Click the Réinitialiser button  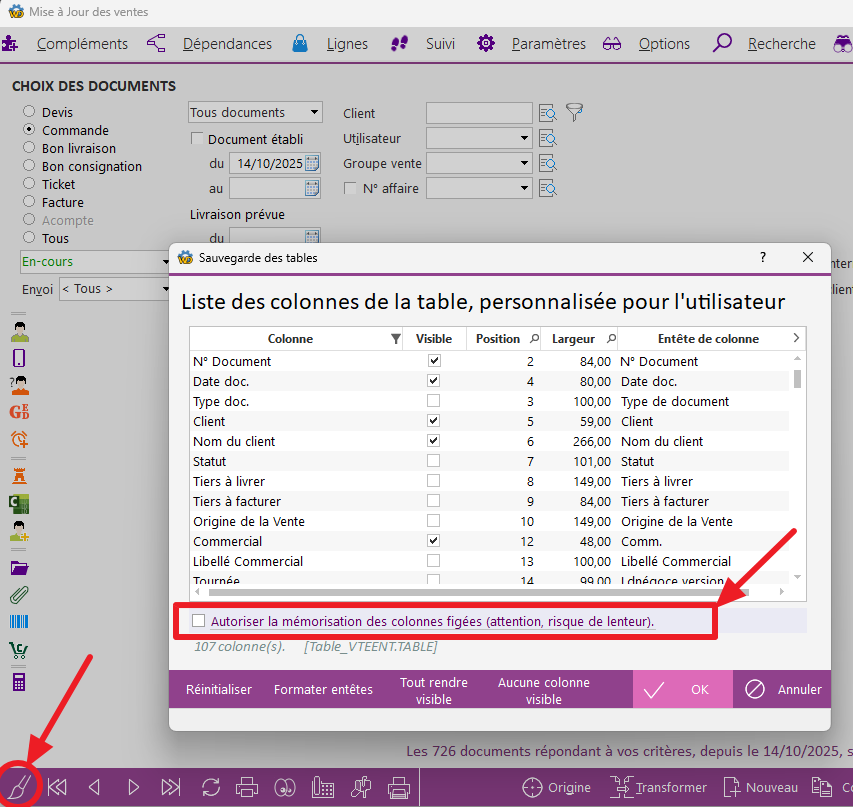(219, 689)
